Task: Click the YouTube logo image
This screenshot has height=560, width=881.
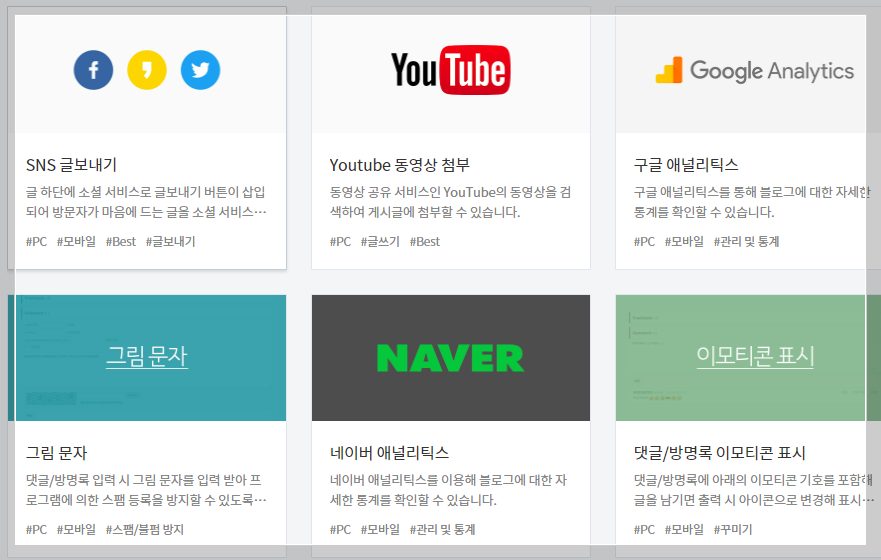Action: (451, 70)
